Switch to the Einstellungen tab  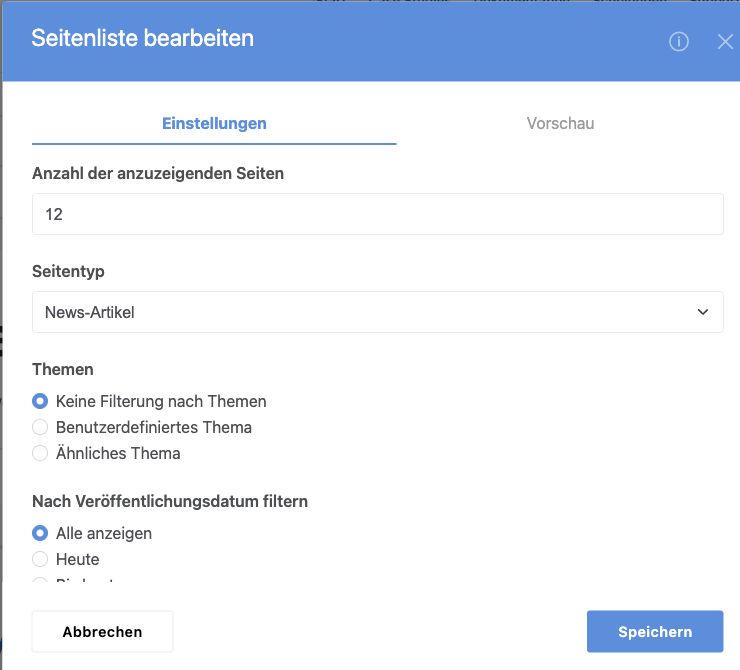point(214,124)
